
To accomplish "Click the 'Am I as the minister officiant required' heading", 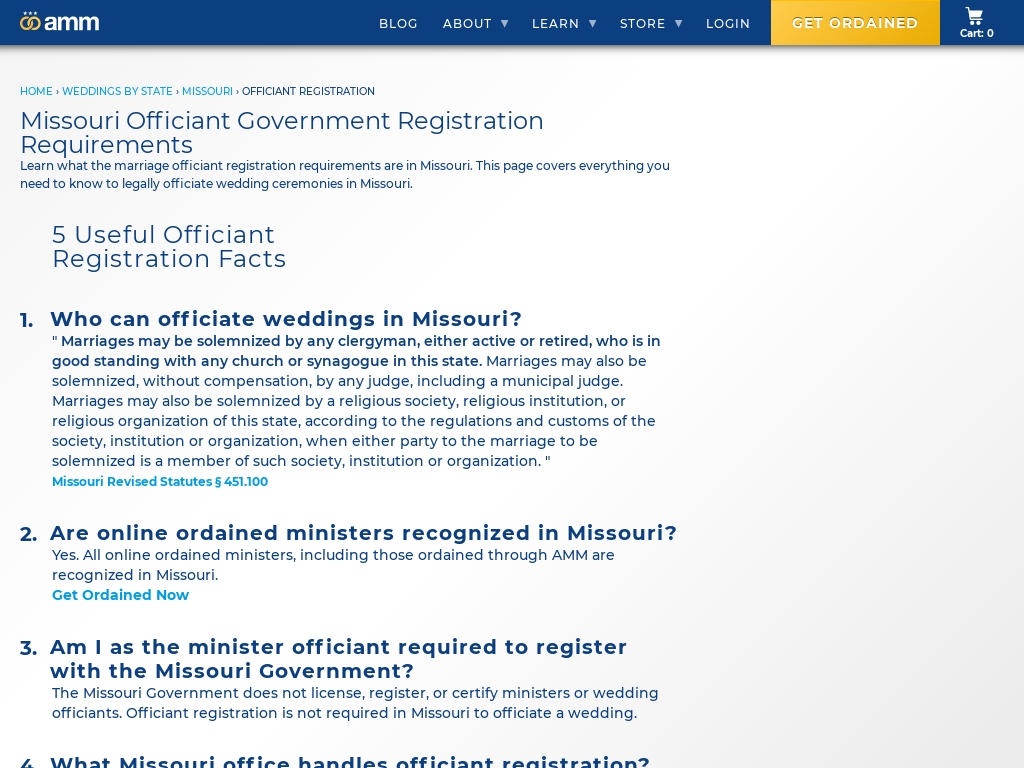I will click(x=338, y=659).
